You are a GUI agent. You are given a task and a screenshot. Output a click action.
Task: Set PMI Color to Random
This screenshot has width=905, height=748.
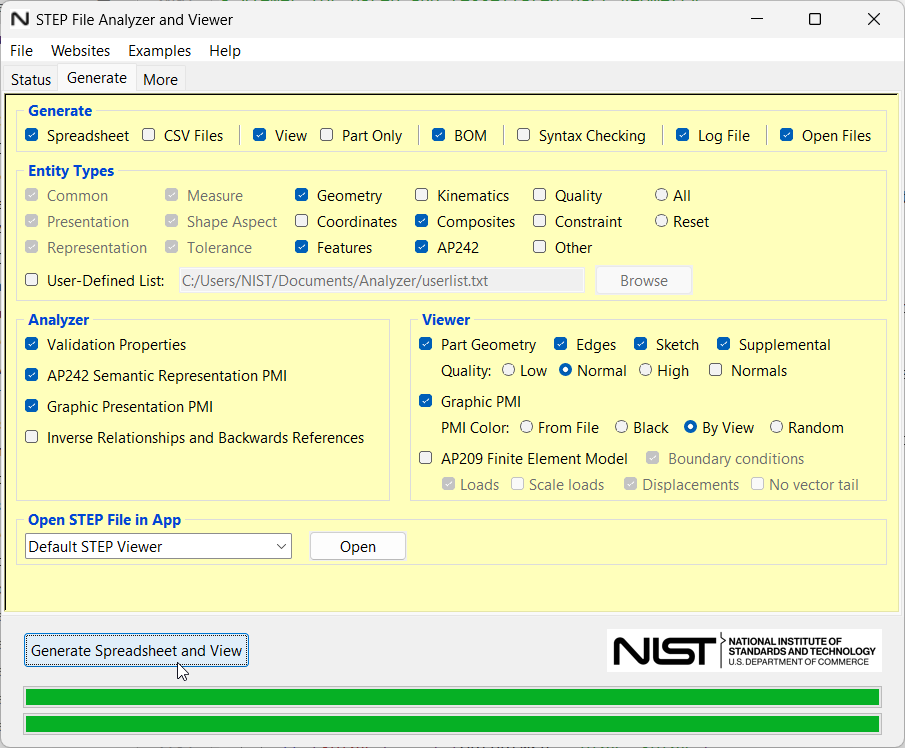tap(776, 427)
